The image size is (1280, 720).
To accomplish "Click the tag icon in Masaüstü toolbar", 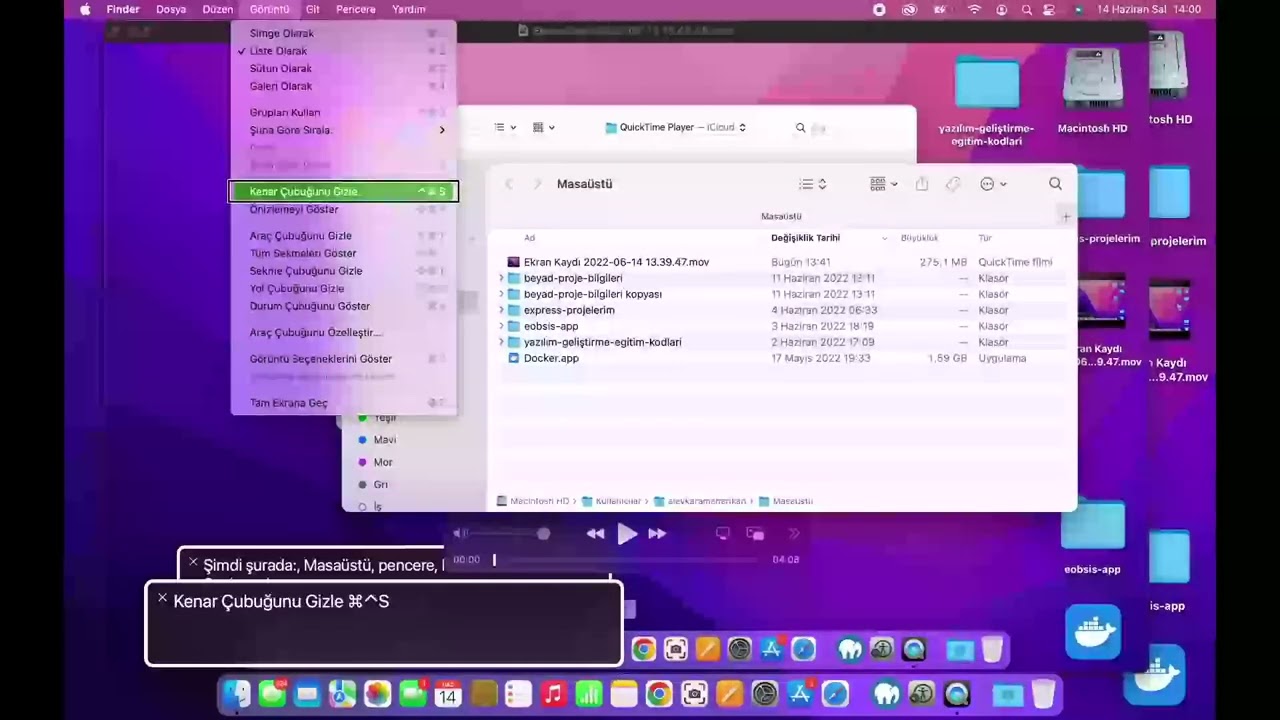I will tap(953, 184).
